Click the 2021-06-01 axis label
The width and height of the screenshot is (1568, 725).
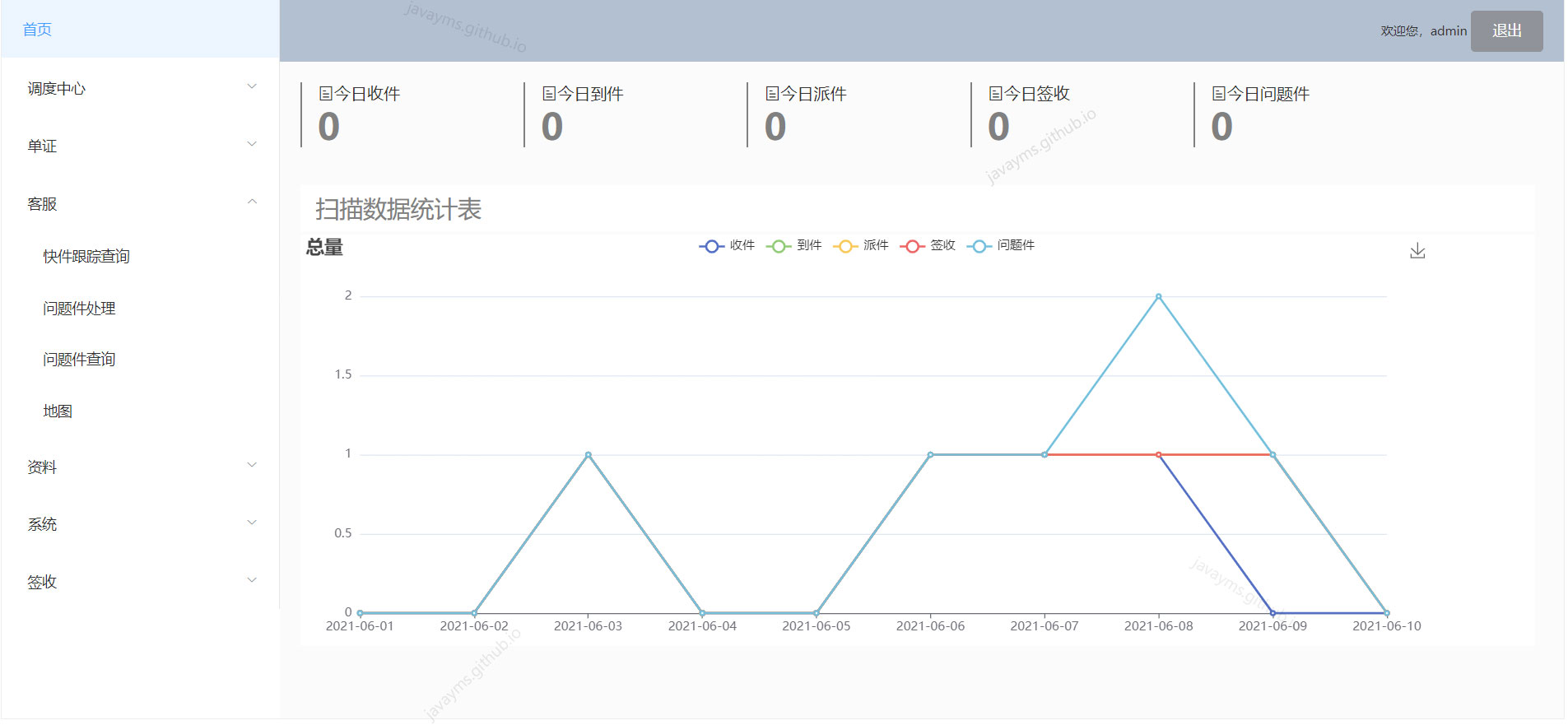pos(360,626)
